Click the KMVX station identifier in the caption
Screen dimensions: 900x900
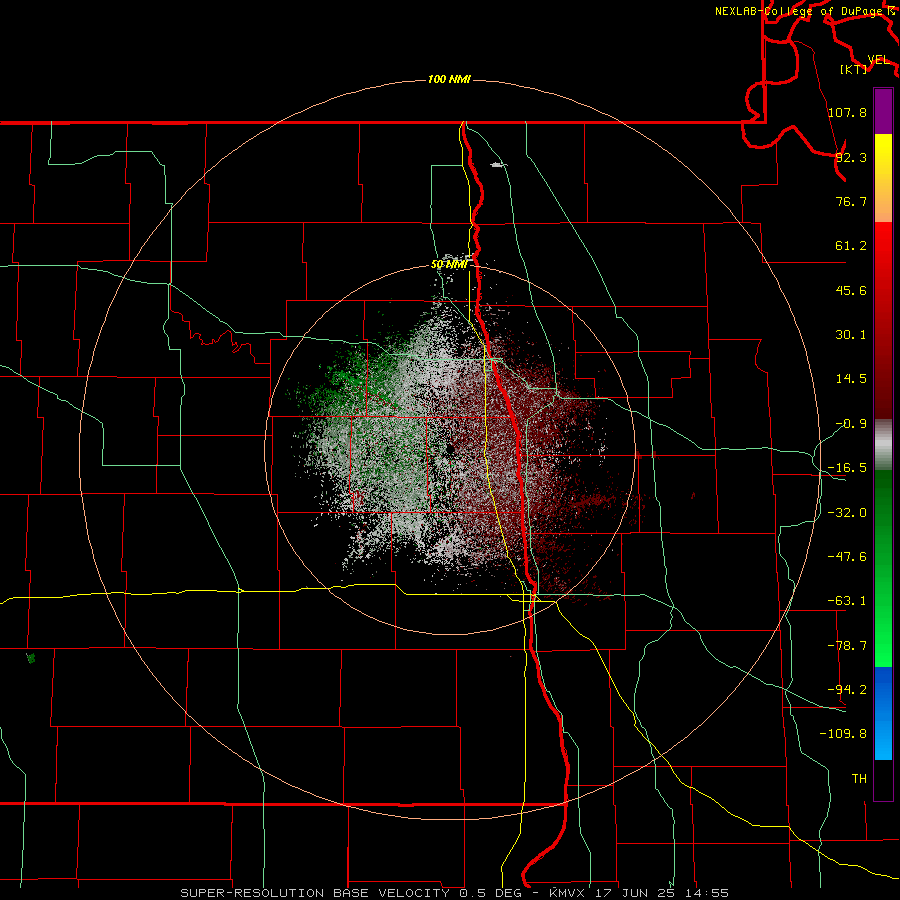pos(567,893)
